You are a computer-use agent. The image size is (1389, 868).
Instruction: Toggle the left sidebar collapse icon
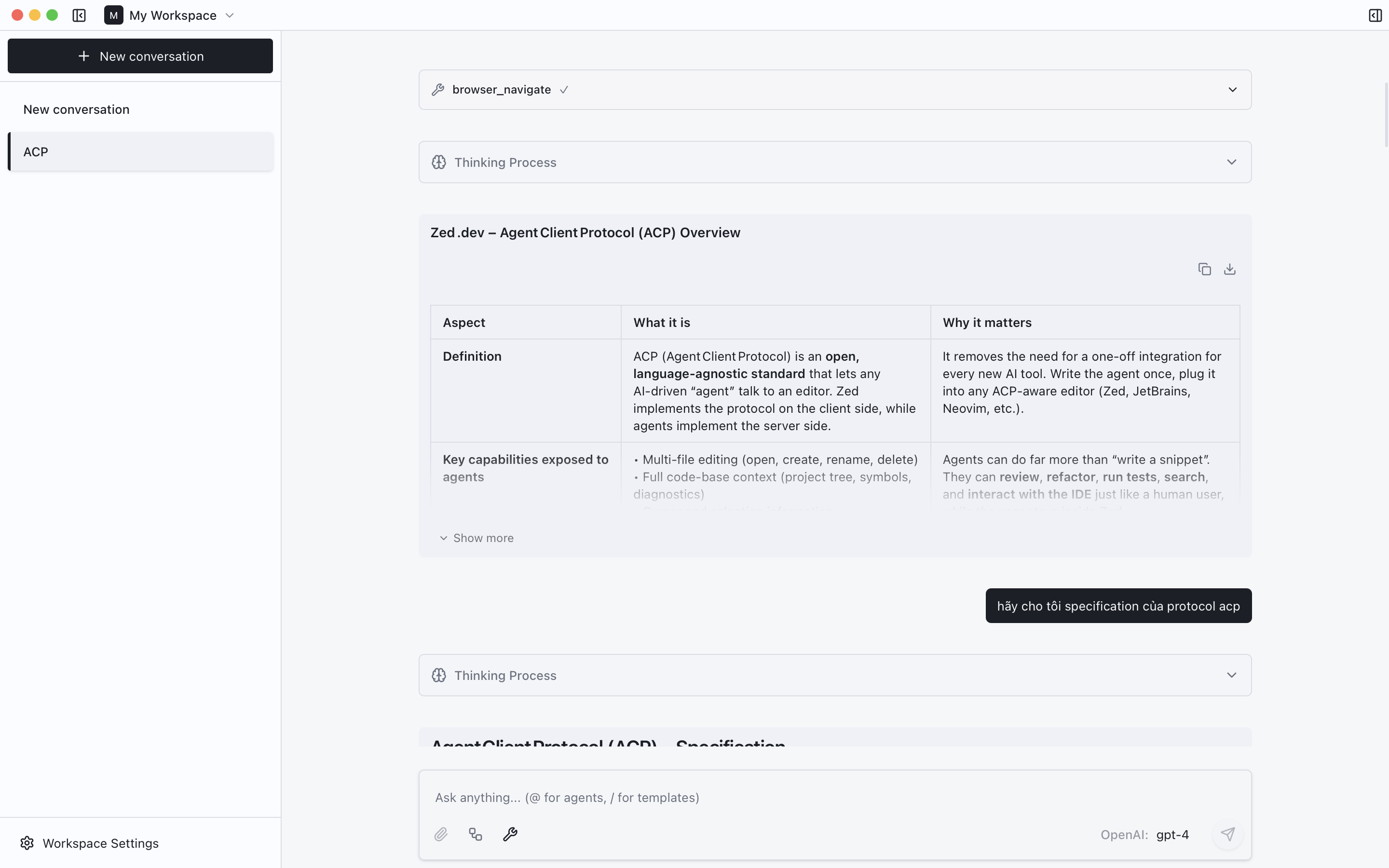[79, 15]
